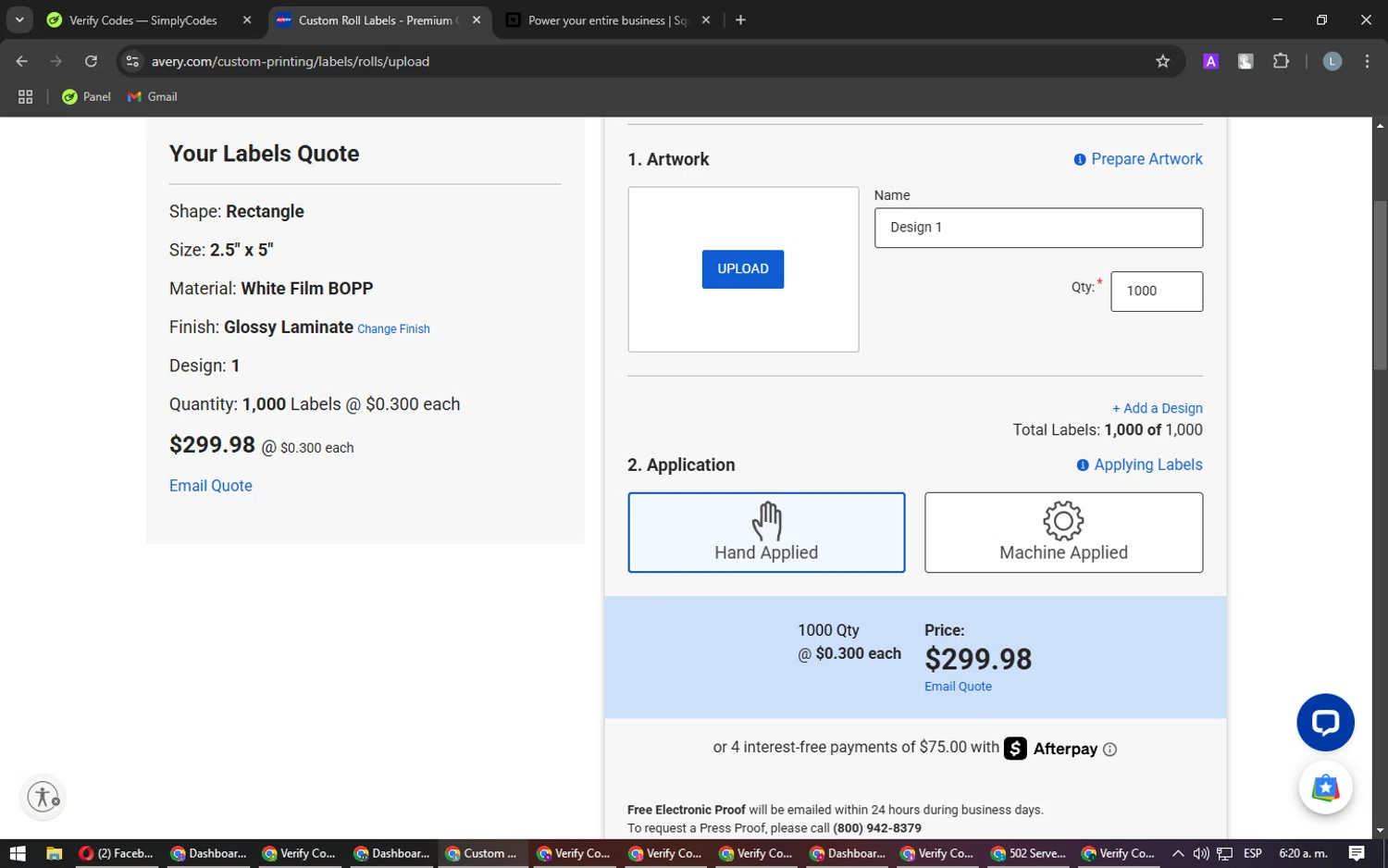The image size is (1388, 868).
Task: Open File Explorer from taskbar
Action: click(54, 853)
